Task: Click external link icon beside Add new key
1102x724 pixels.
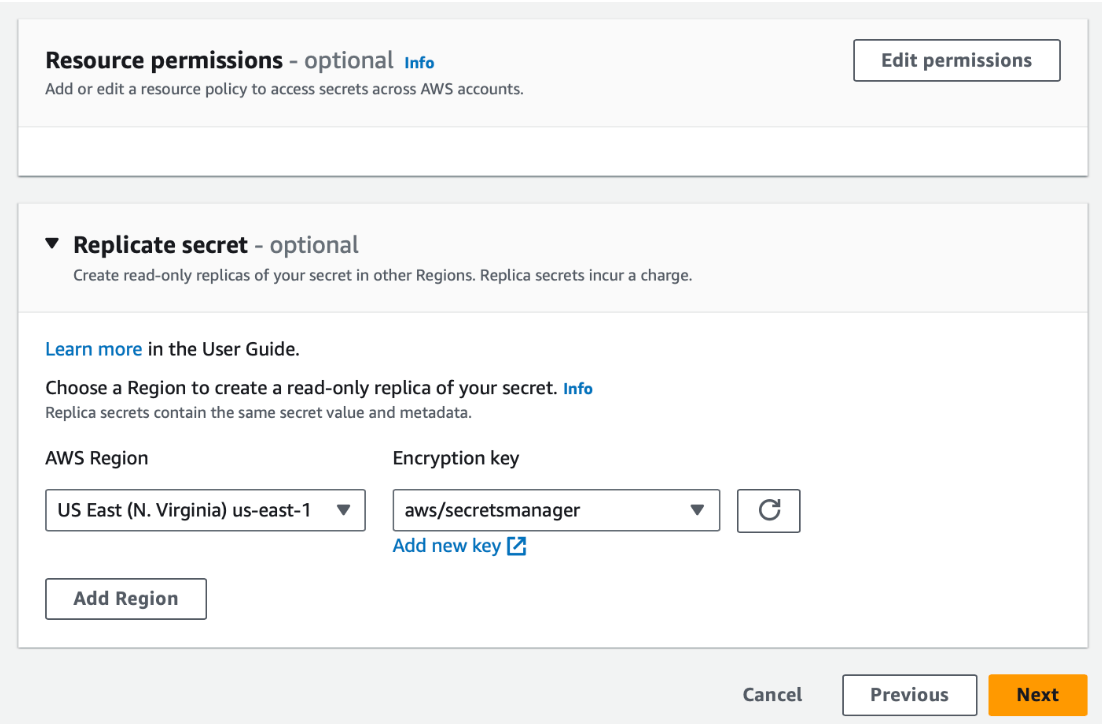Action: [516, 546]
